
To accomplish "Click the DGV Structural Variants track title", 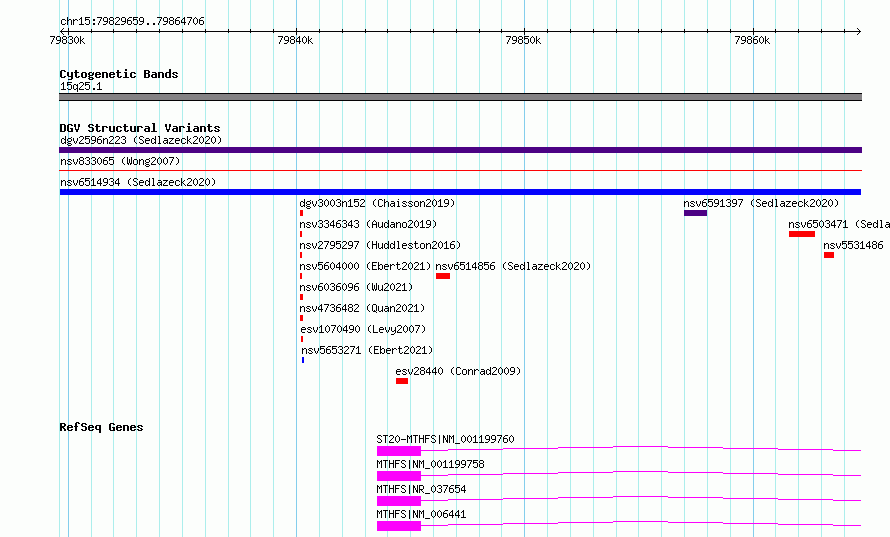I will (x=140, y=128).
